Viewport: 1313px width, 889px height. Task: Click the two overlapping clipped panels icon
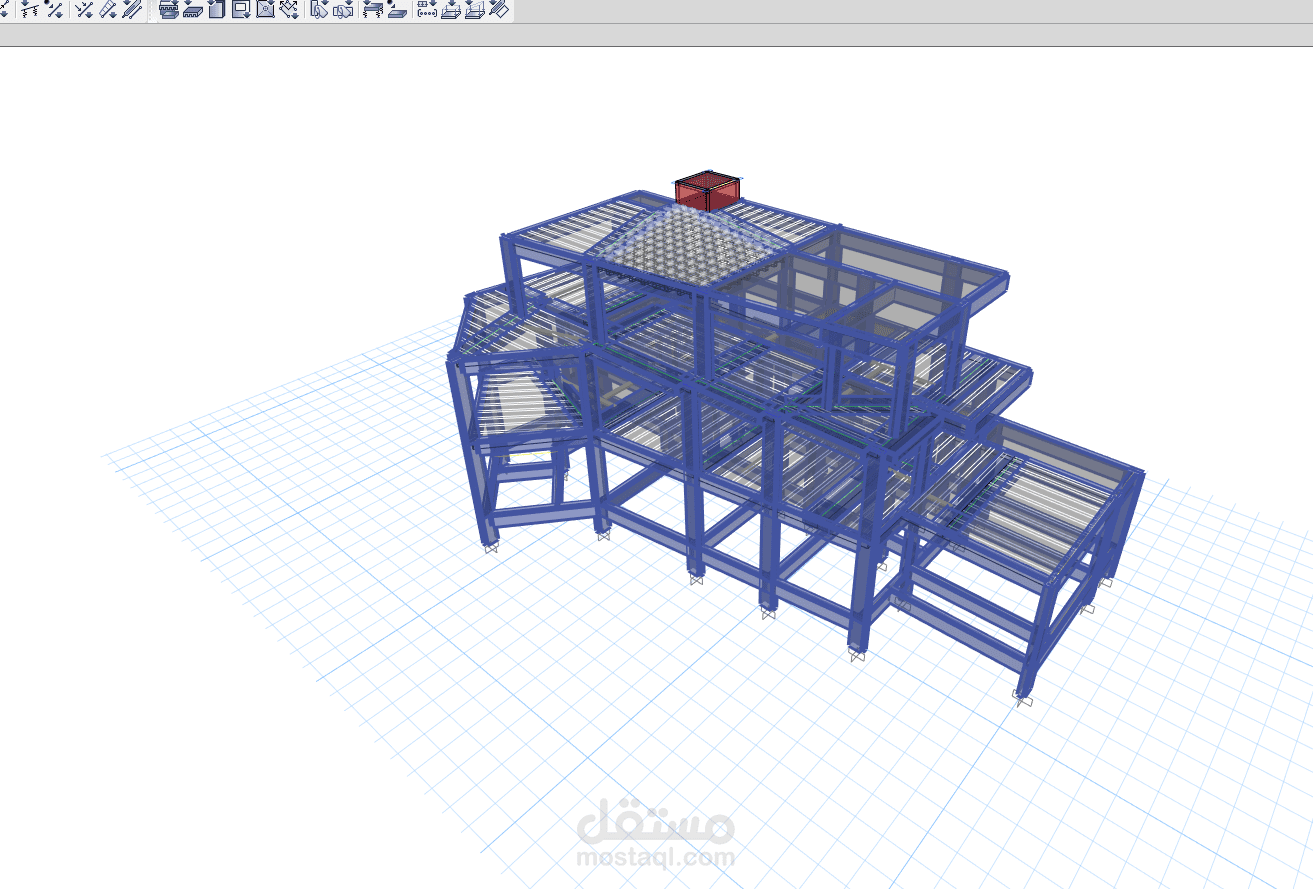pyautogui.click(x=343, y=10)
